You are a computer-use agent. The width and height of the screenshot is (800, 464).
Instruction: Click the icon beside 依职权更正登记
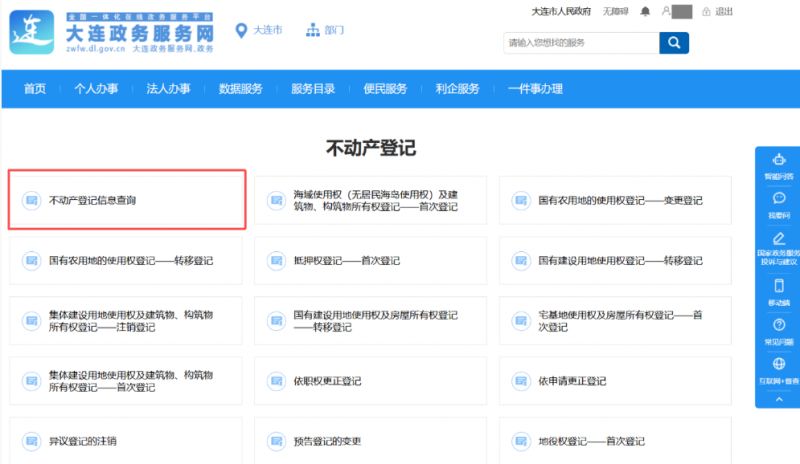(276, 381)
